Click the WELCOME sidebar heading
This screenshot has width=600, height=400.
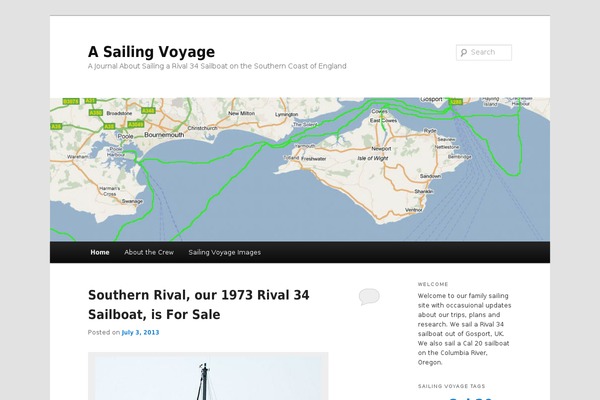click(433, 284)
